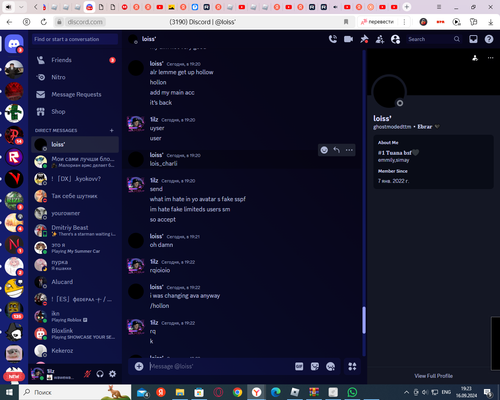The width and height of the screenshot is (500, 400).
Task: Open the Nitro page
Action: point(75,77)
